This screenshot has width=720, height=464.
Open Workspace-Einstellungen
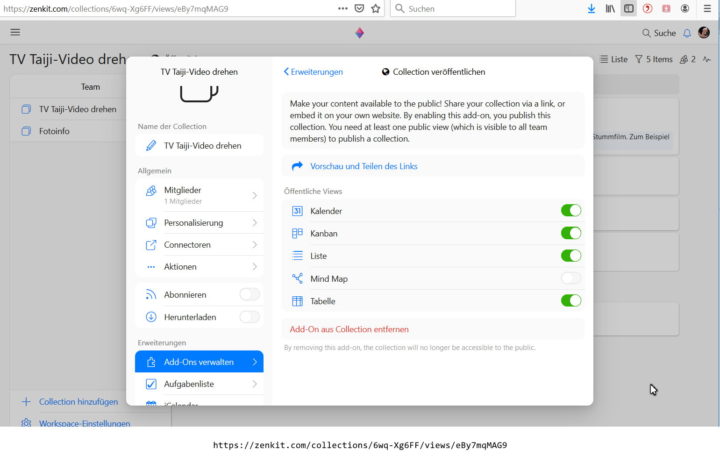coord(76,423)
